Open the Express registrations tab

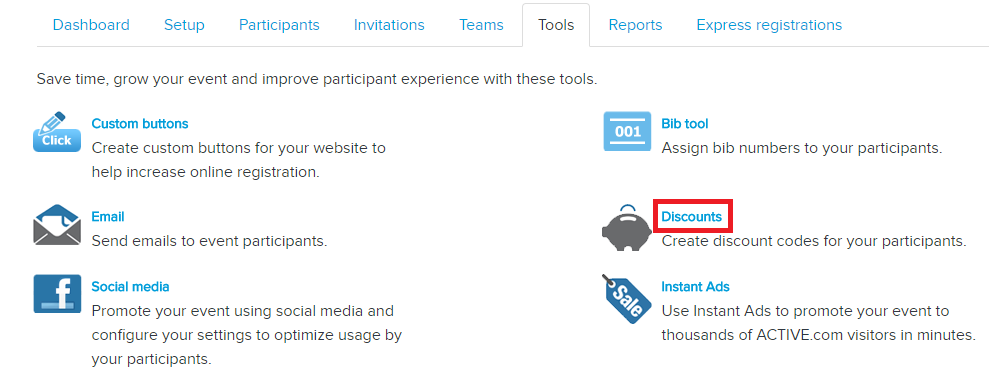coord(769,25)
